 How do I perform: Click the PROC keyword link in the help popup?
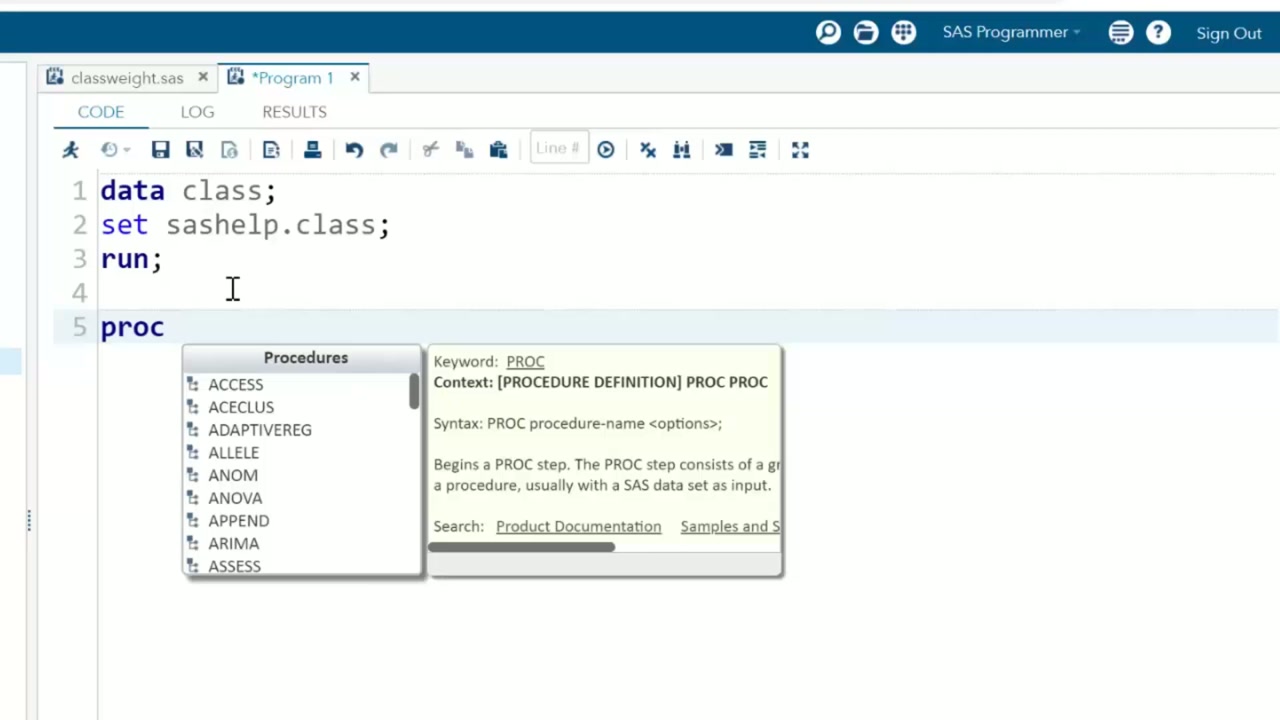[525, 361]
